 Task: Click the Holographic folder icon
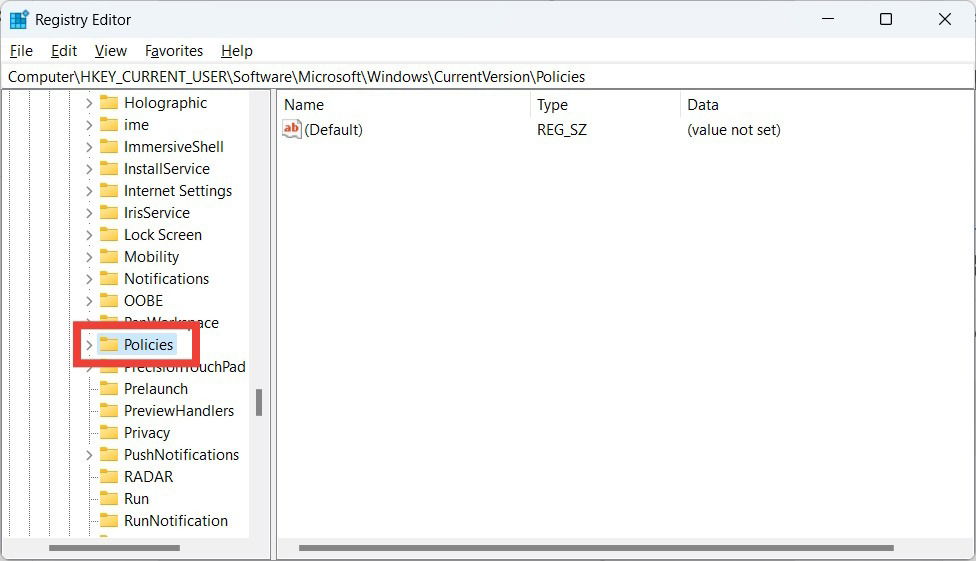pyautogui.click(x=109, y=102)
